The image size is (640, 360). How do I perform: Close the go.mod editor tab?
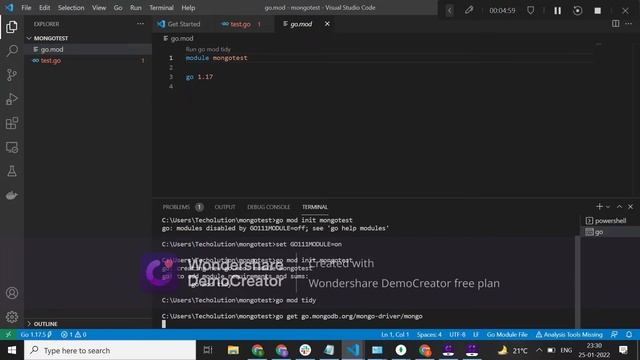[327, 24]
